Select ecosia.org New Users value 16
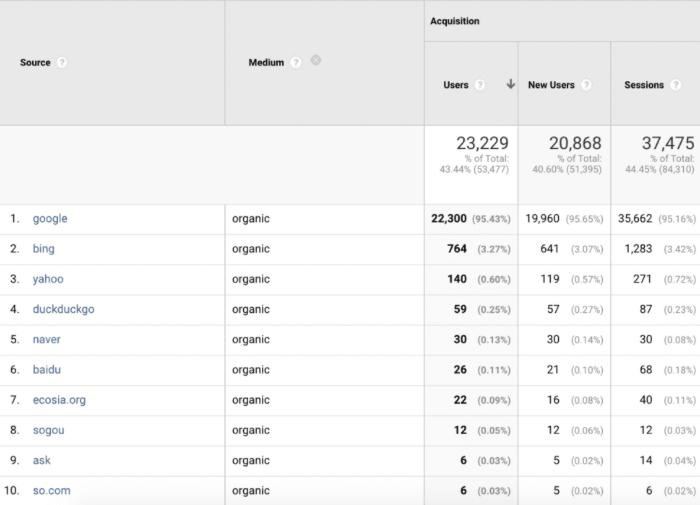Image resolution: width=700 pixels, height=505 pixels. pyautogui.click(x=553, y=400)
